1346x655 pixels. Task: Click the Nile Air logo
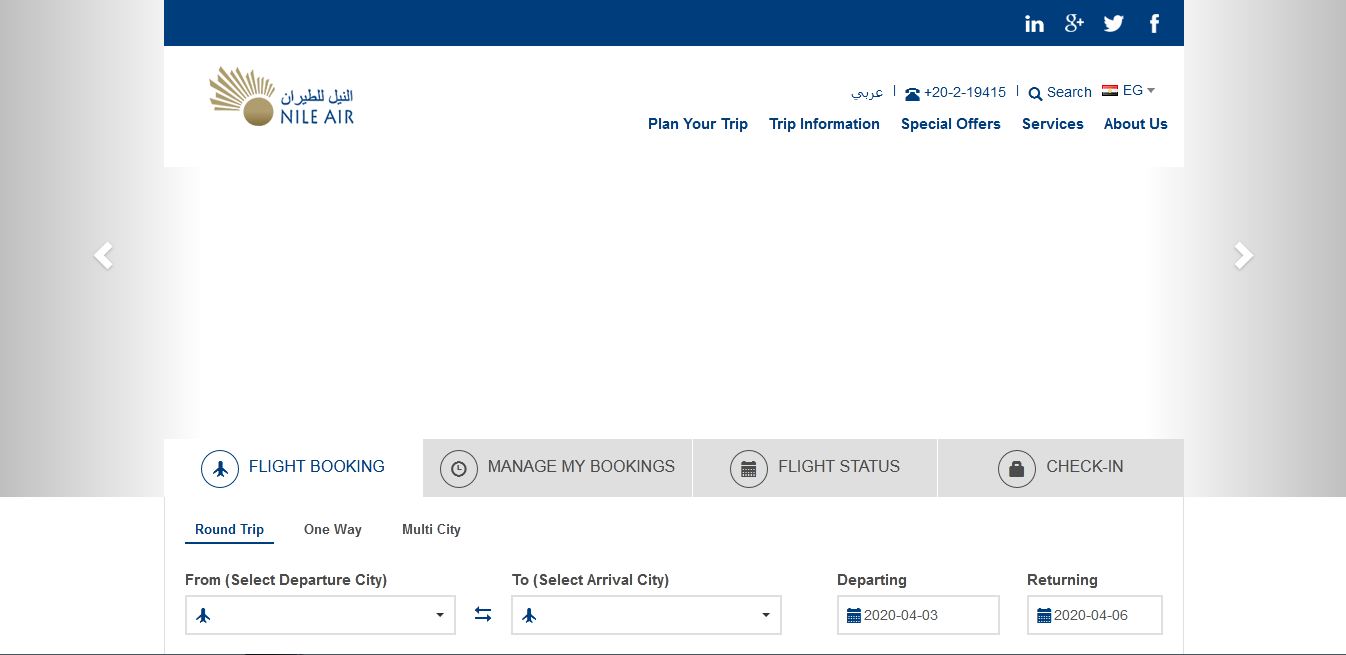point(281,97)
